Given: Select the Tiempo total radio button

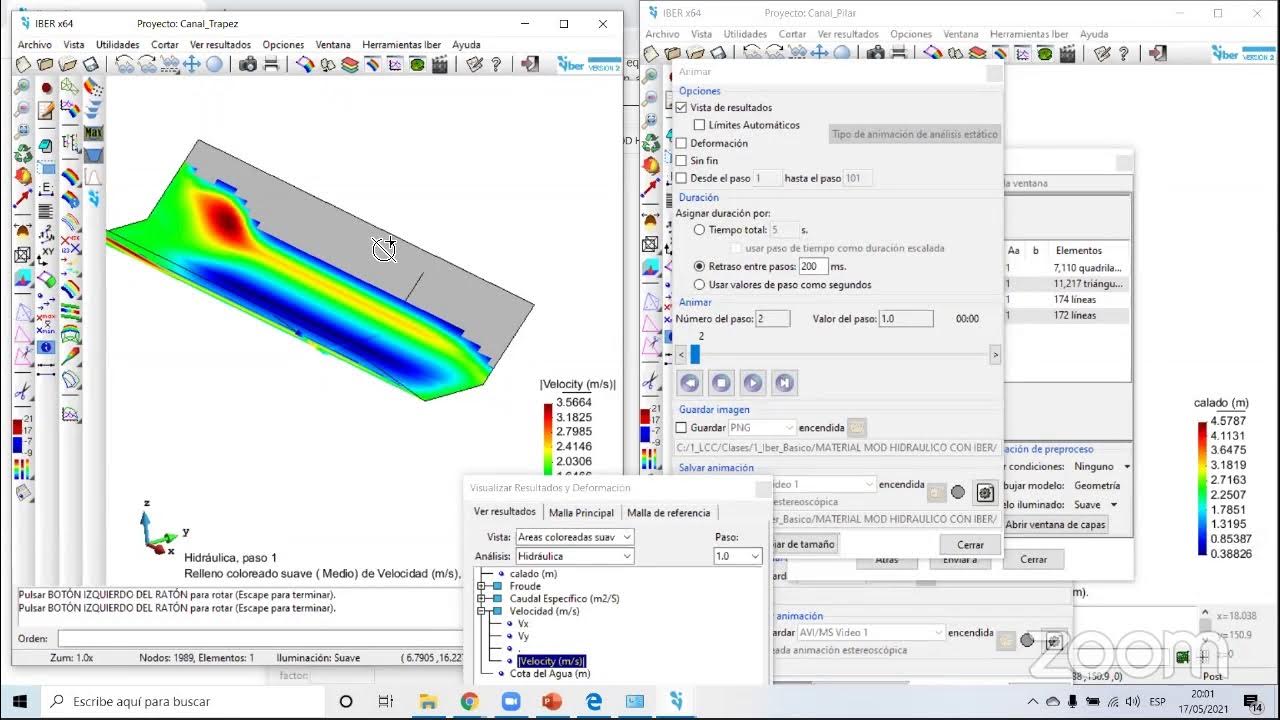Looking at the screenshot, I should click(x=700, y=229).
